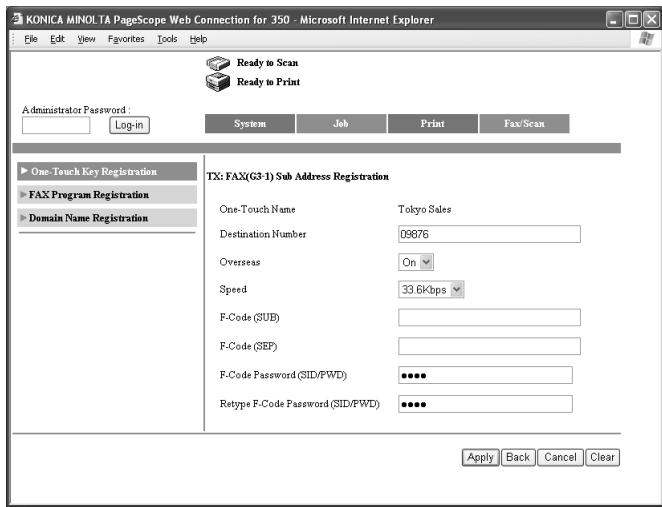
Task: Open the Tools menu
Action: click(167, 39)
